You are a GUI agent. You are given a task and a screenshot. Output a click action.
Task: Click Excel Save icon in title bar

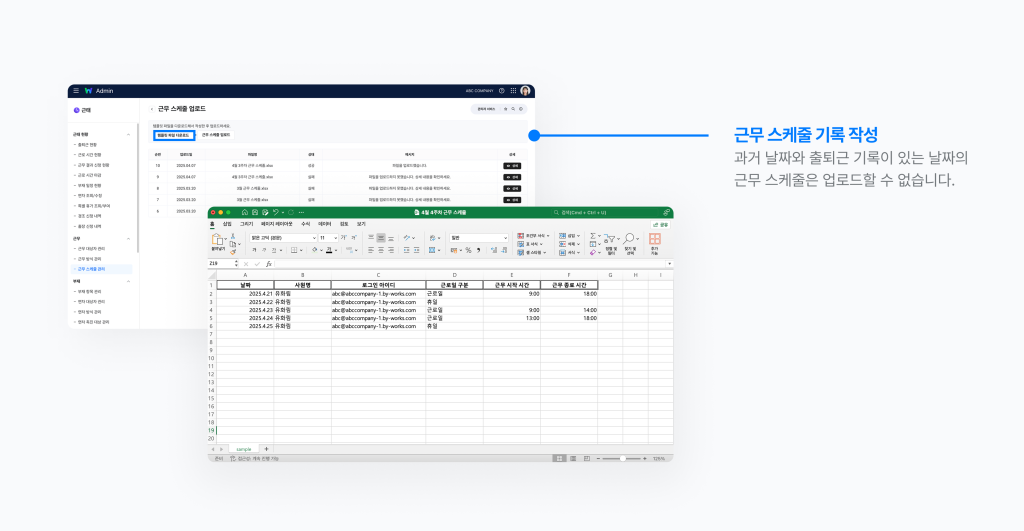coord(255,212)
